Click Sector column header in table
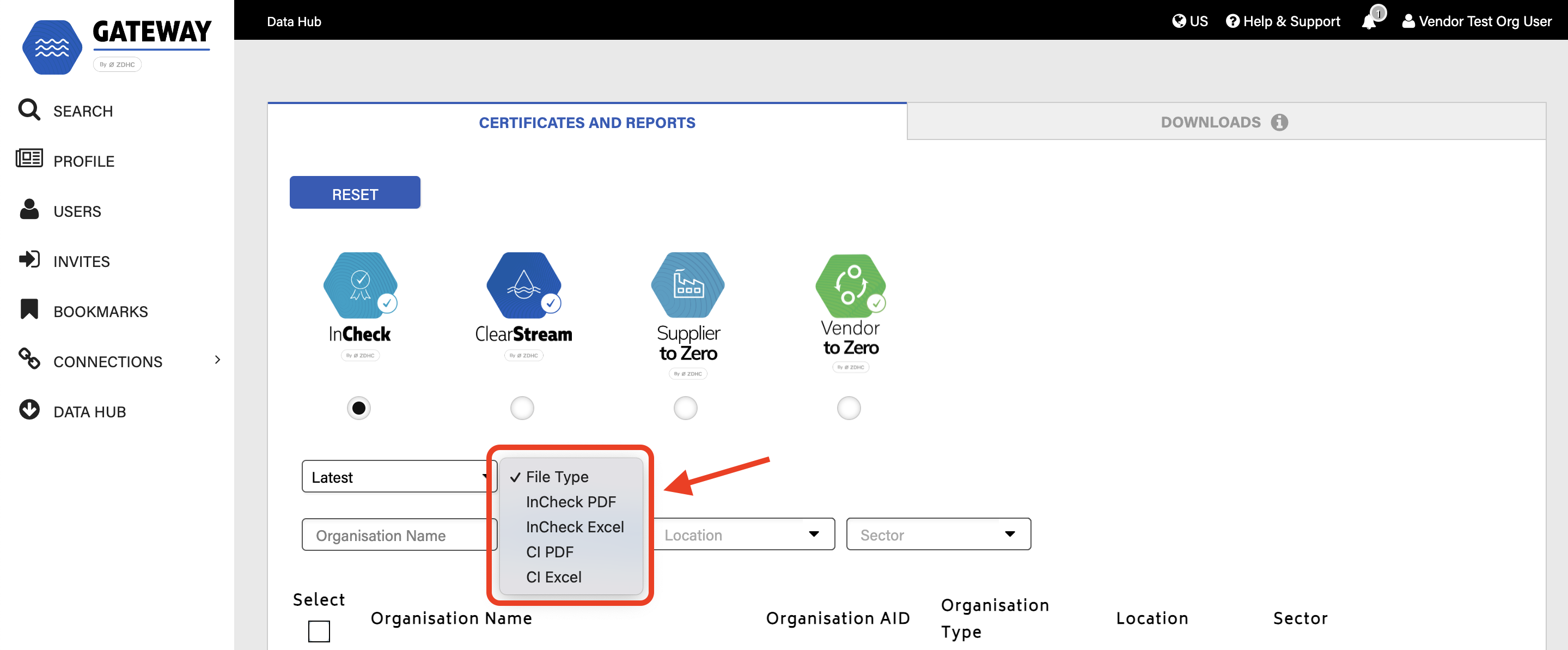Image resolution: width=1568 pixels, height=650 pixels. [x=1300, y=618]
